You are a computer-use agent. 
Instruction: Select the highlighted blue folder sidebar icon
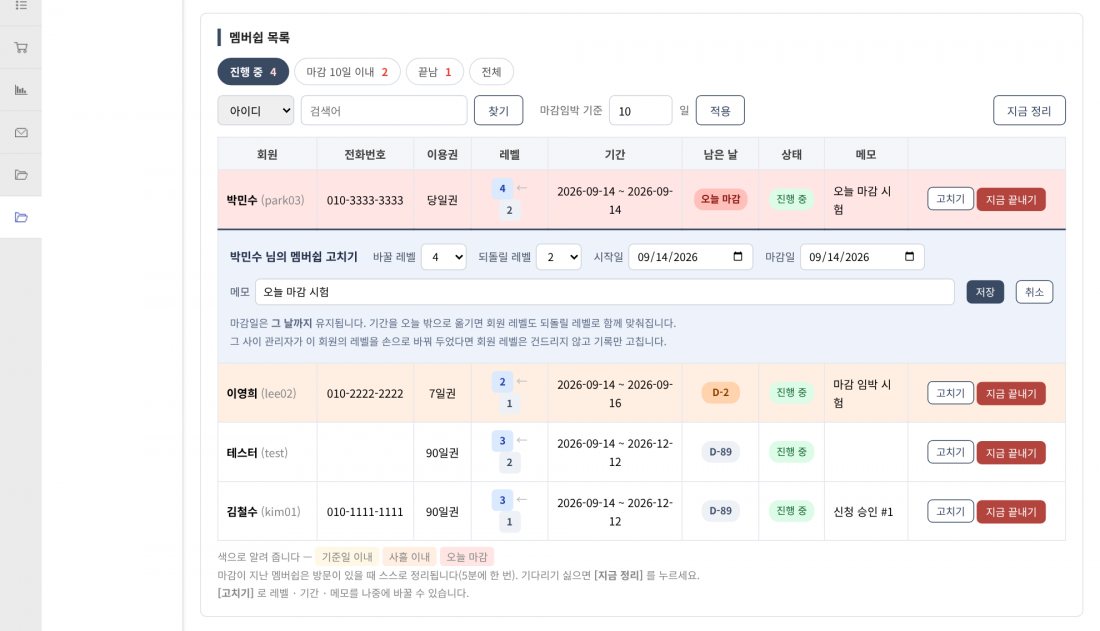[x=21, y=218]
